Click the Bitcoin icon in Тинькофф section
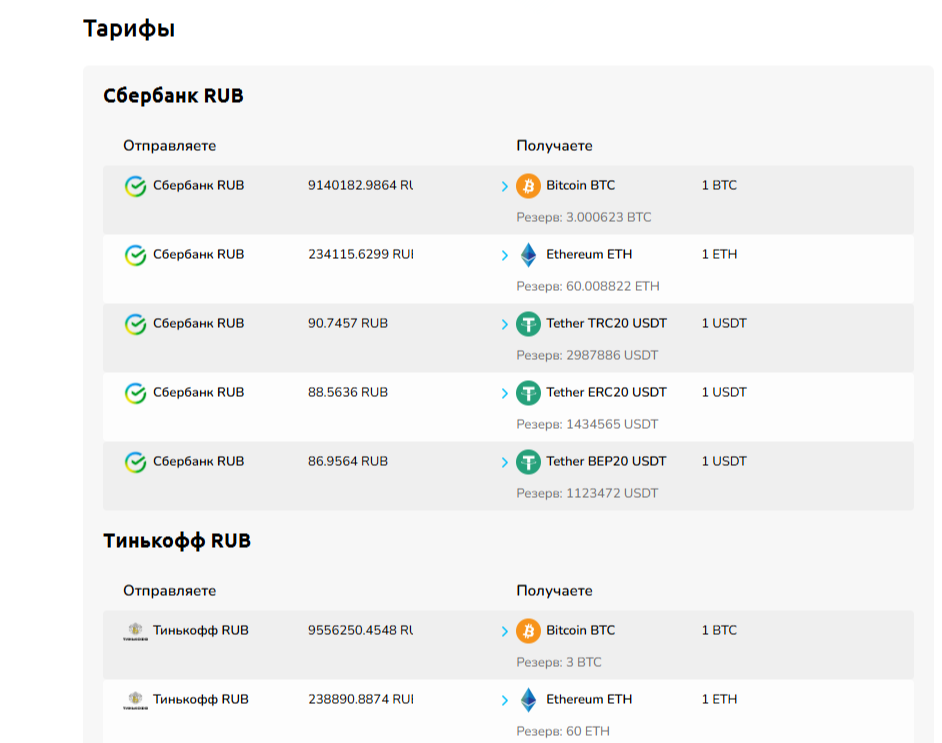This screenshot has height=743, width=942. coord(528,631)
